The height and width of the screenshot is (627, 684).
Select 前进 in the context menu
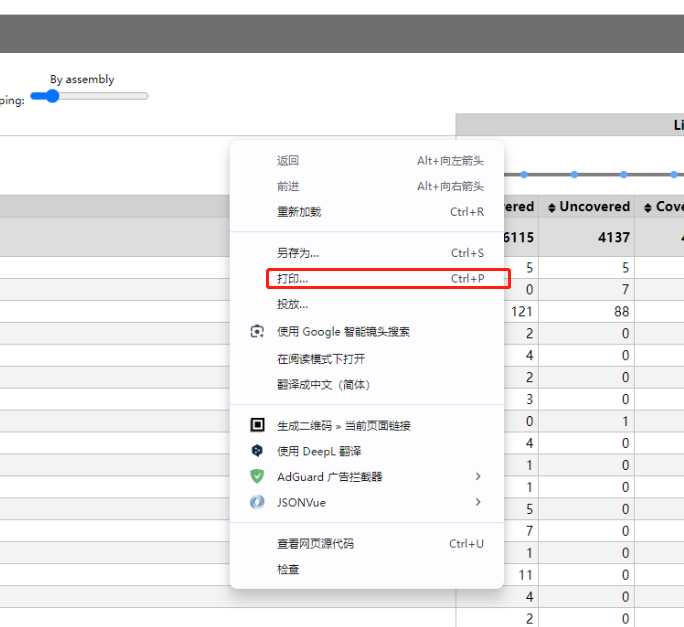288,187
